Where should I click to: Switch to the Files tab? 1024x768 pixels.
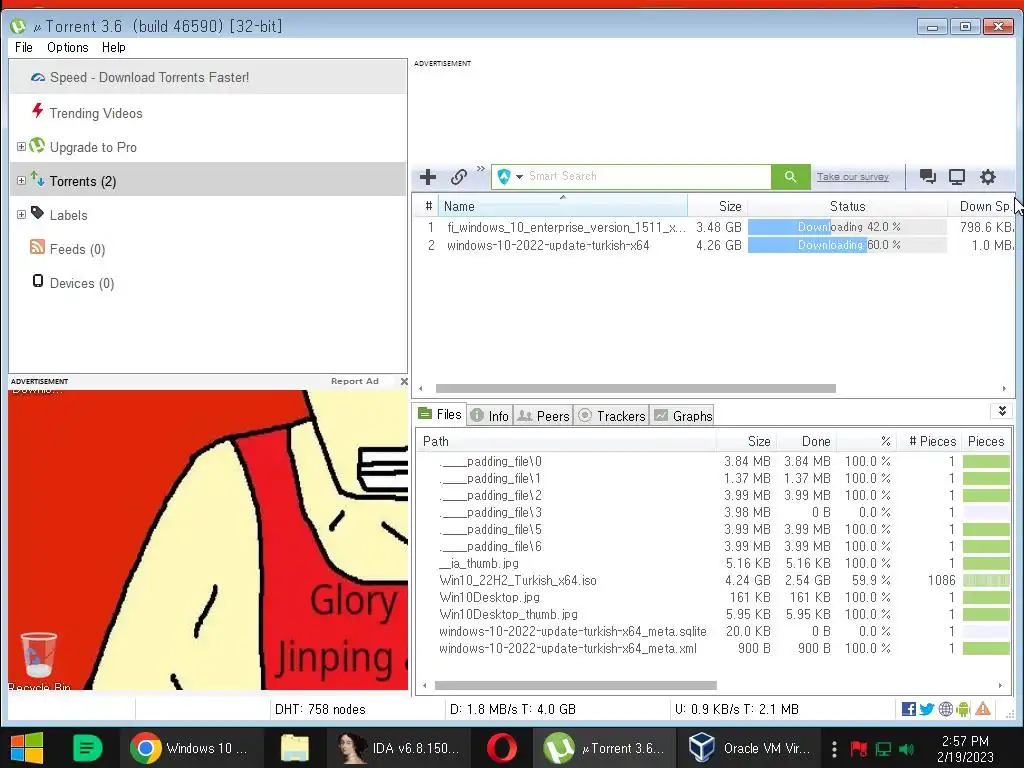(440, 415)
